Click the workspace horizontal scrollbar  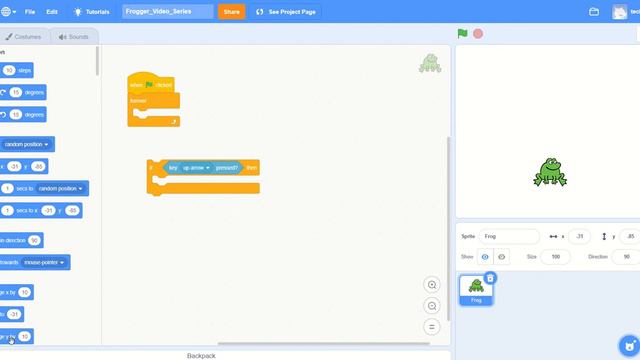(324, 343)
